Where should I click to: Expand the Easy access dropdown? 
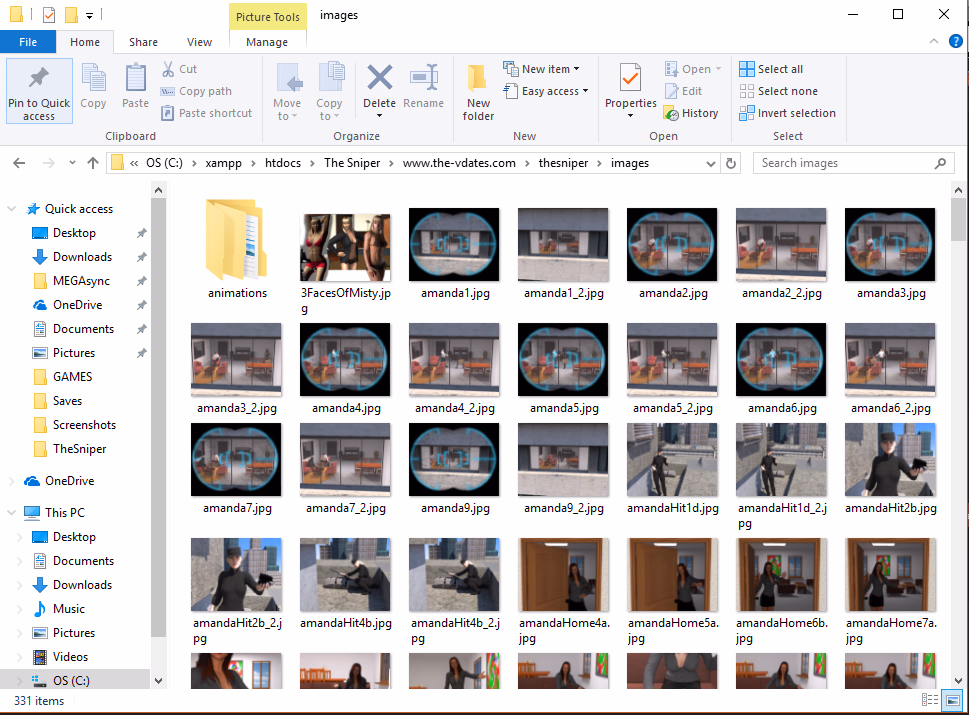coord(546,91)
